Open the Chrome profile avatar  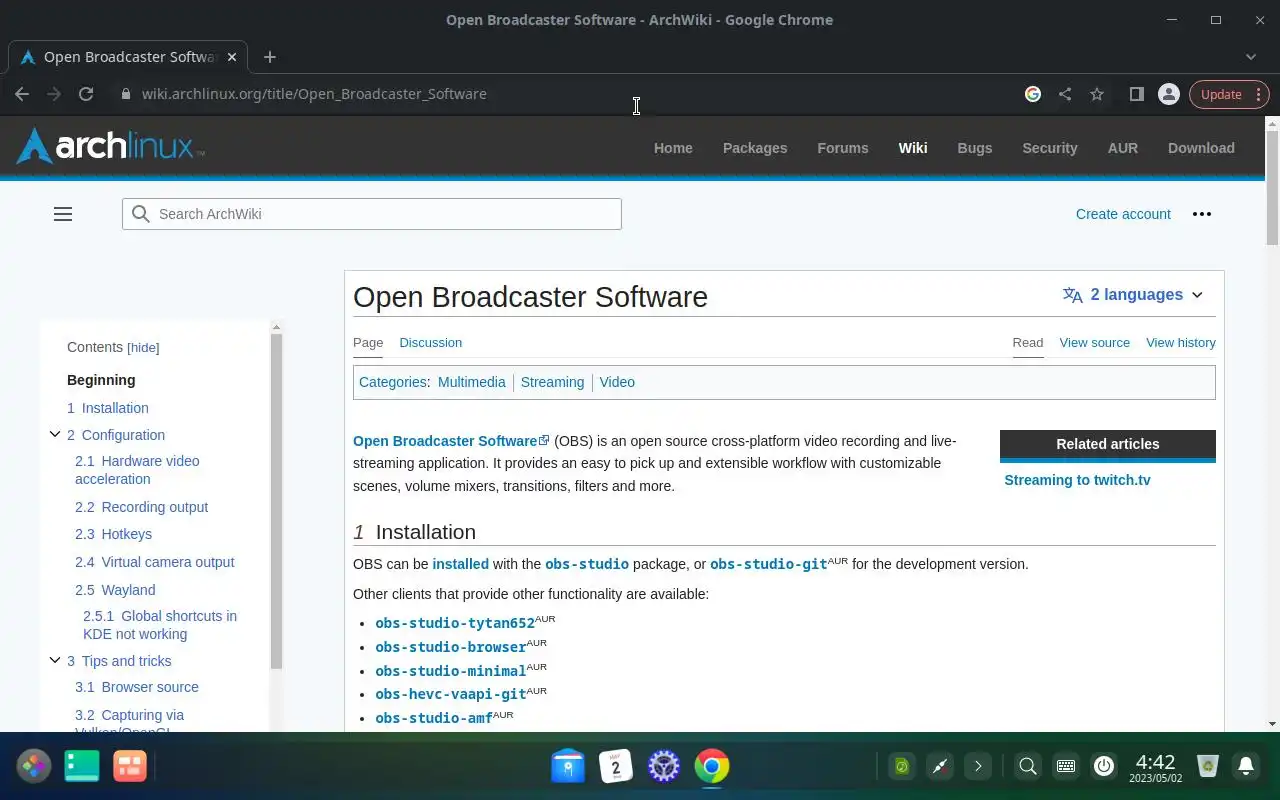coord(1168,94)
